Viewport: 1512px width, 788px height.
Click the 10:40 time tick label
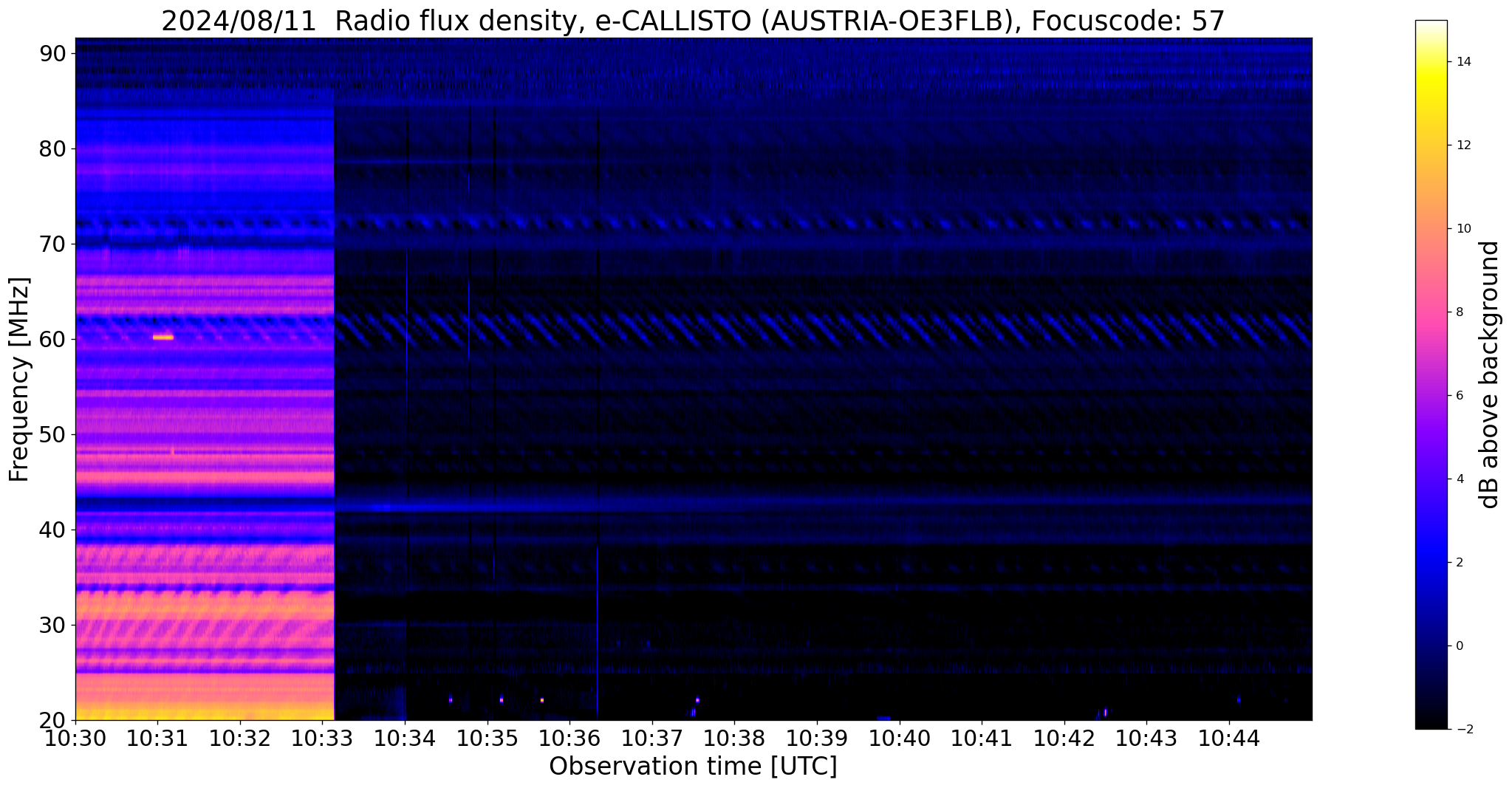pyautogui.click(x=900, y=738)
